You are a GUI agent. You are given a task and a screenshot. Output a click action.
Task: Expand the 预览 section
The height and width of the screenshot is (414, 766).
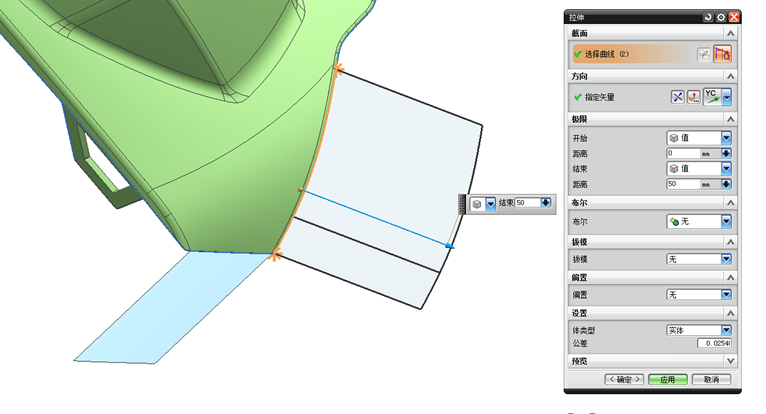(x=730, y=361)
